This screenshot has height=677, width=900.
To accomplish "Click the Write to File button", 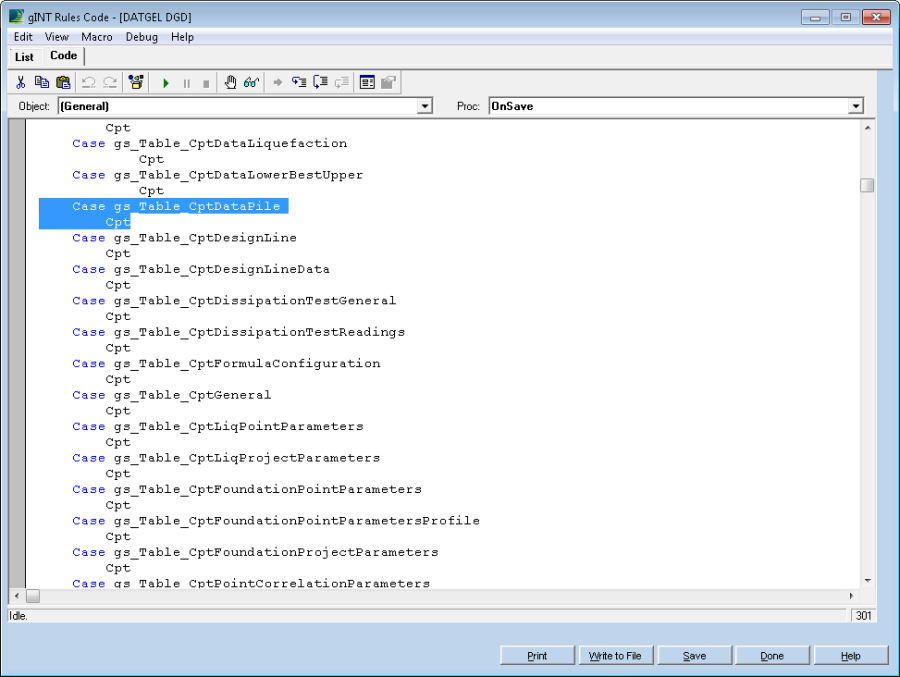I will (616, 656).
